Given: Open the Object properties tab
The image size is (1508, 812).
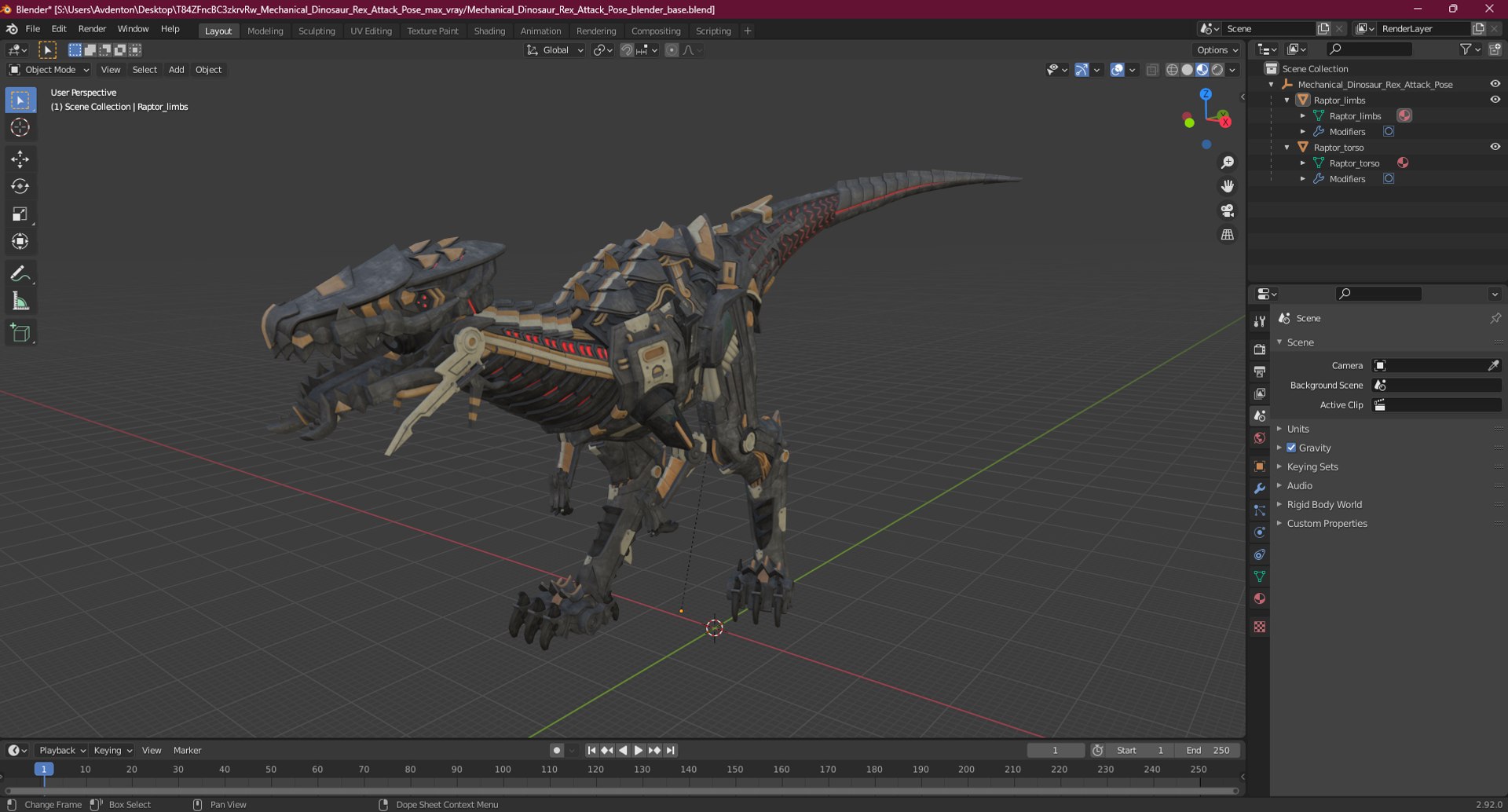Looking at the screenshot, I should point(1260,466).
